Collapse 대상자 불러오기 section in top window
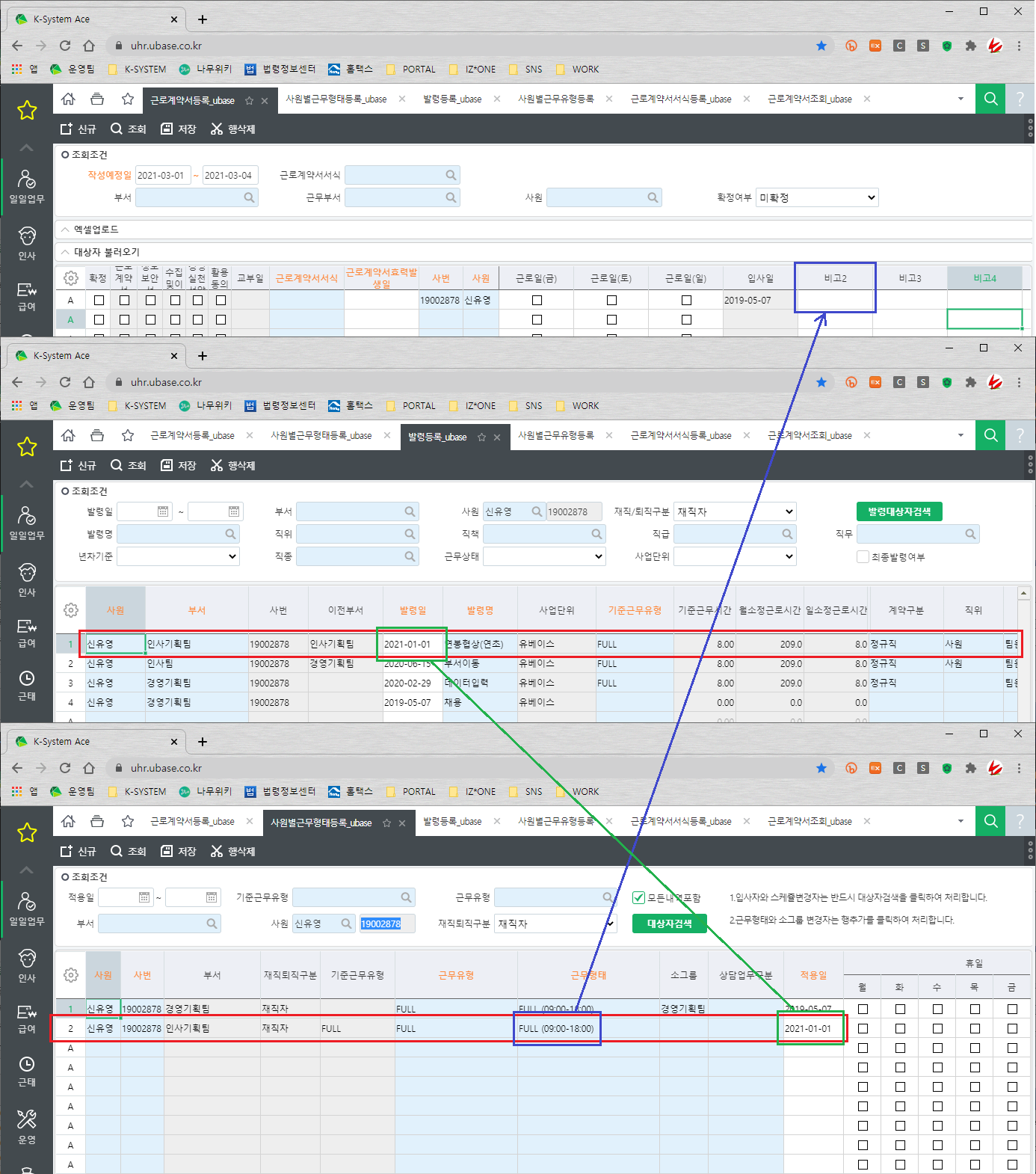Screen dimensions: 1036x1174 [66, 252]
